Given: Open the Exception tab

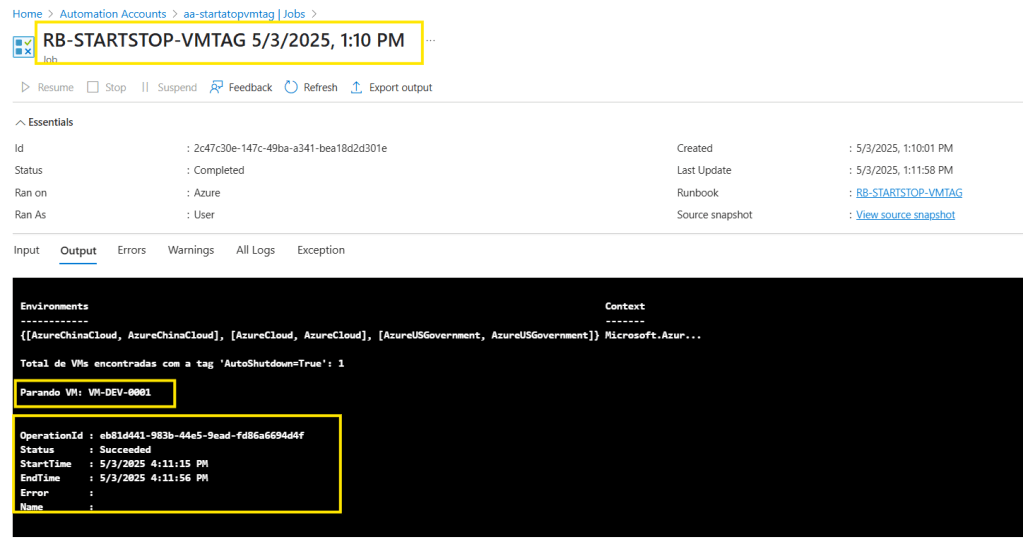Looking at the screenshot, I should coord(321,250).
